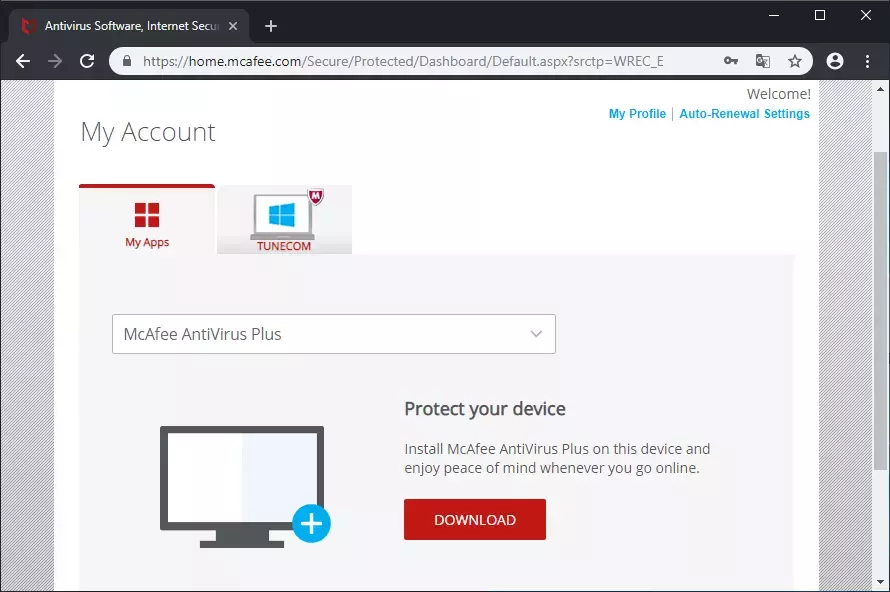Click the red DOWNLOAD button
This screenshot has height=592, width=890.
[475, 519]
